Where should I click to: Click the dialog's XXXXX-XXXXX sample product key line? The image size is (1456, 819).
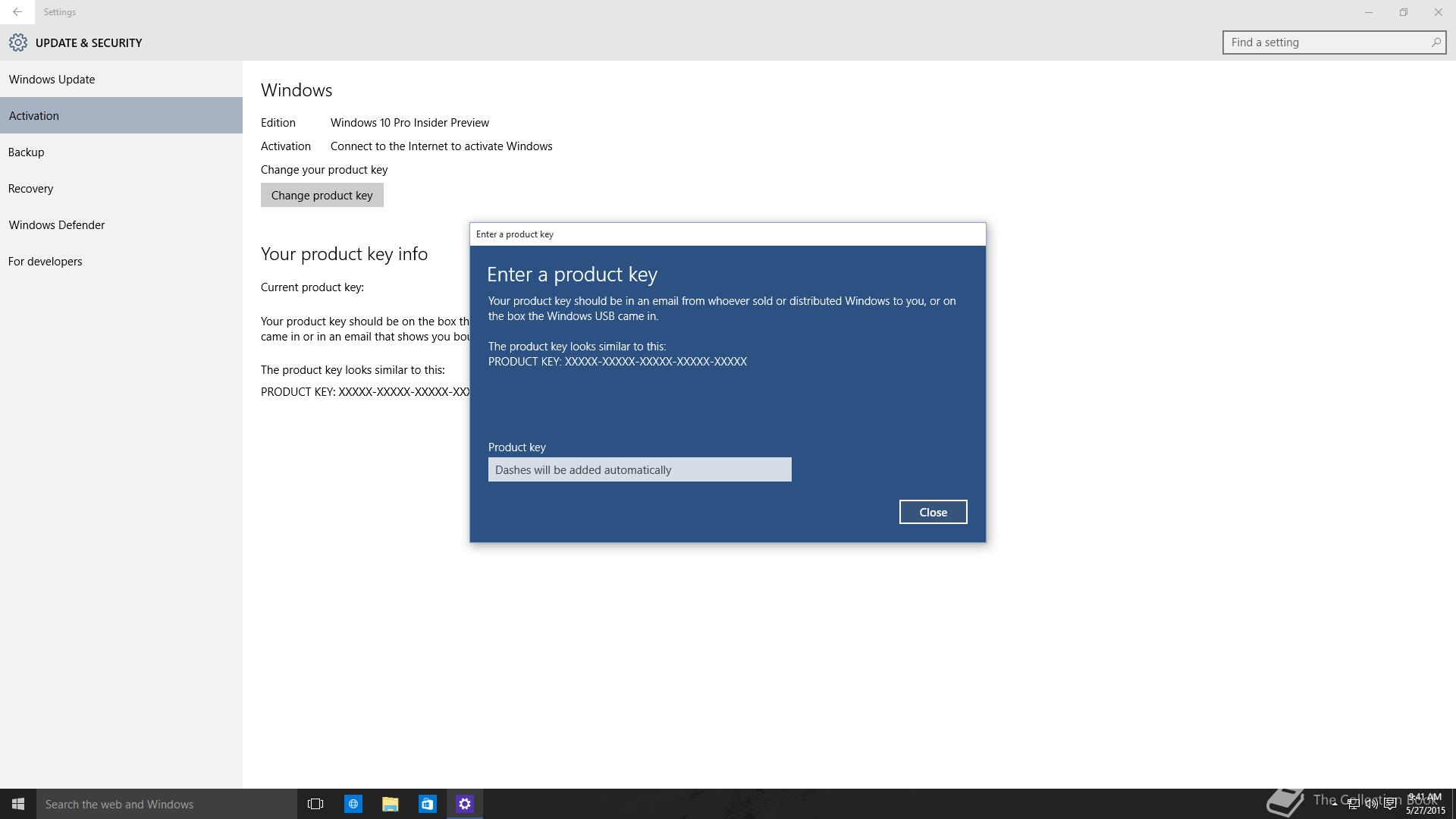pos(617,361)
